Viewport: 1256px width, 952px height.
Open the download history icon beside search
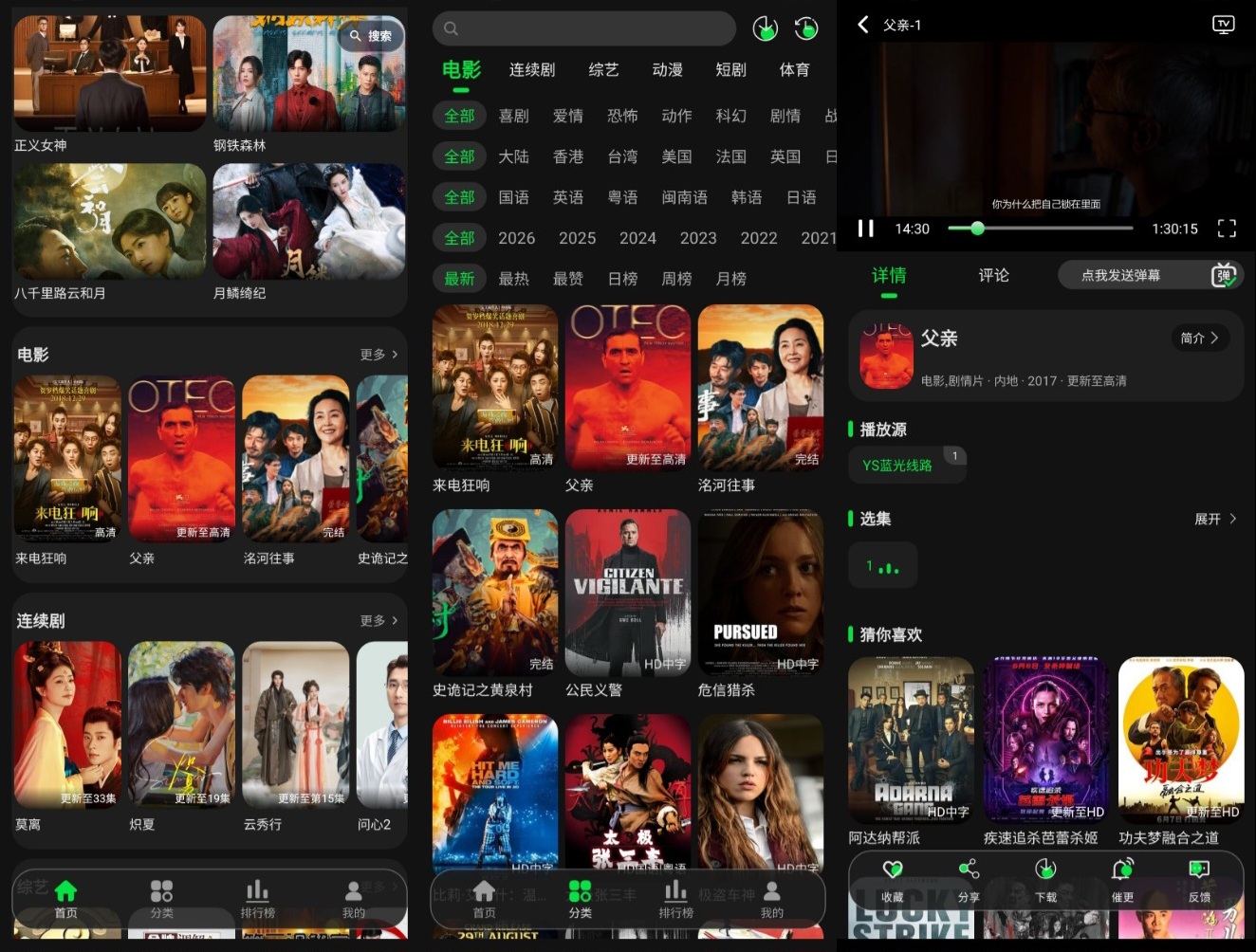click(766, 28)
